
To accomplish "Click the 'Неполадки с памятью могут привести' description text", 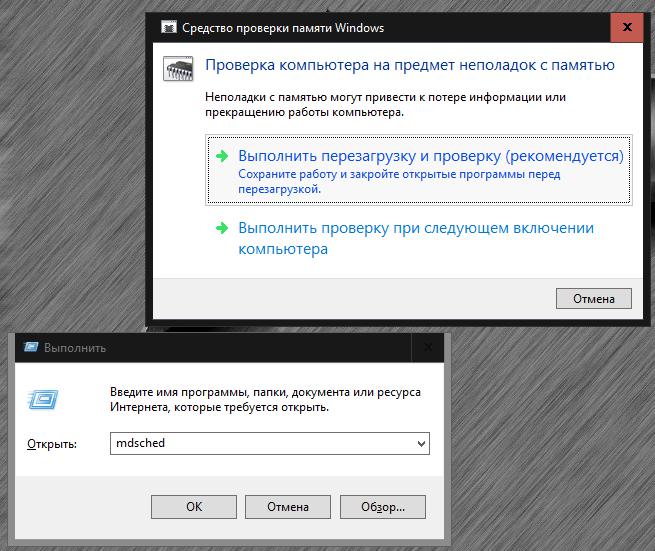I will 385,104.
